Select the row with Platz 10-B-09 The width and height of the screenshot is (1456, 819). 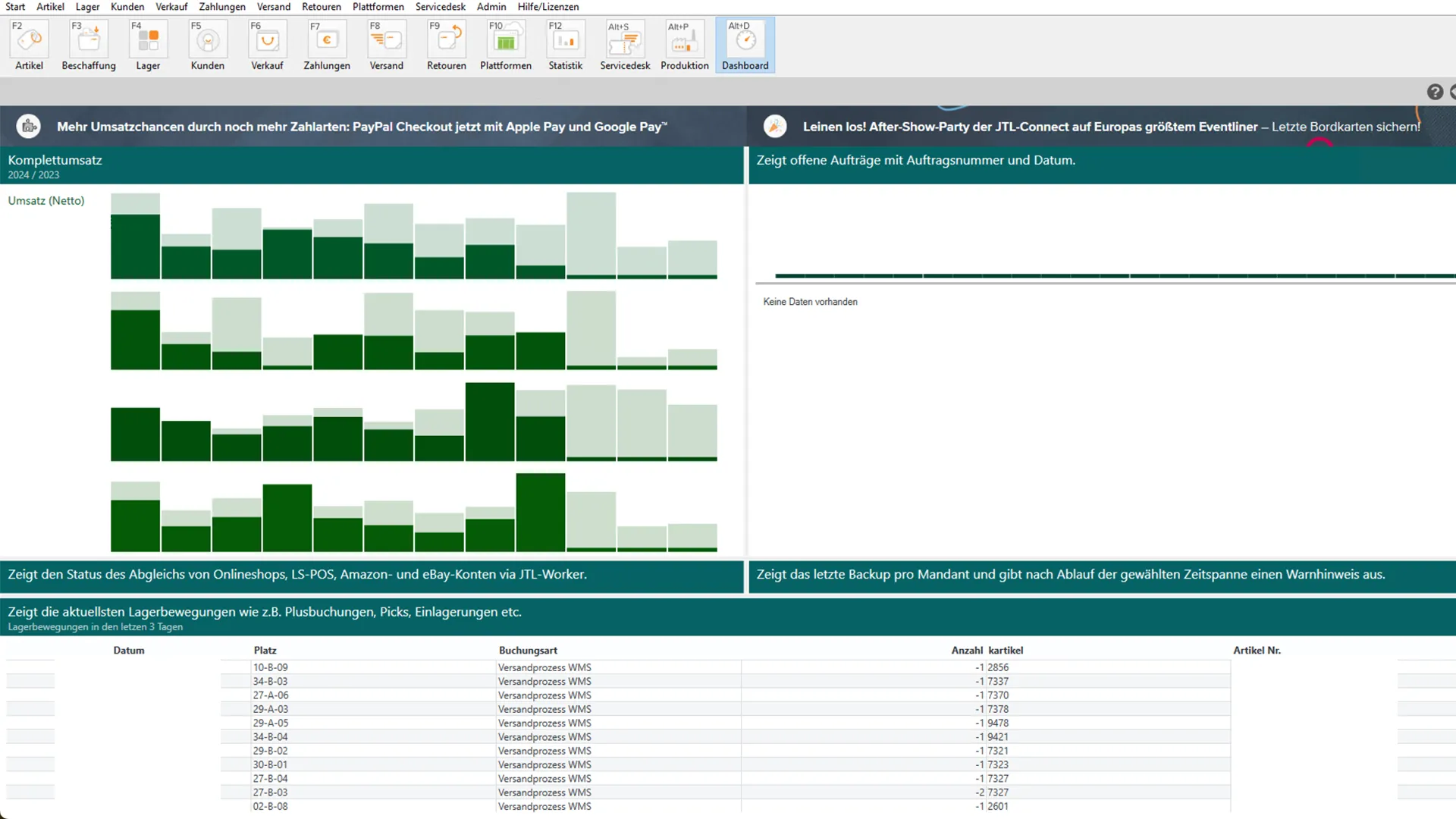click(x=271, y=667)
